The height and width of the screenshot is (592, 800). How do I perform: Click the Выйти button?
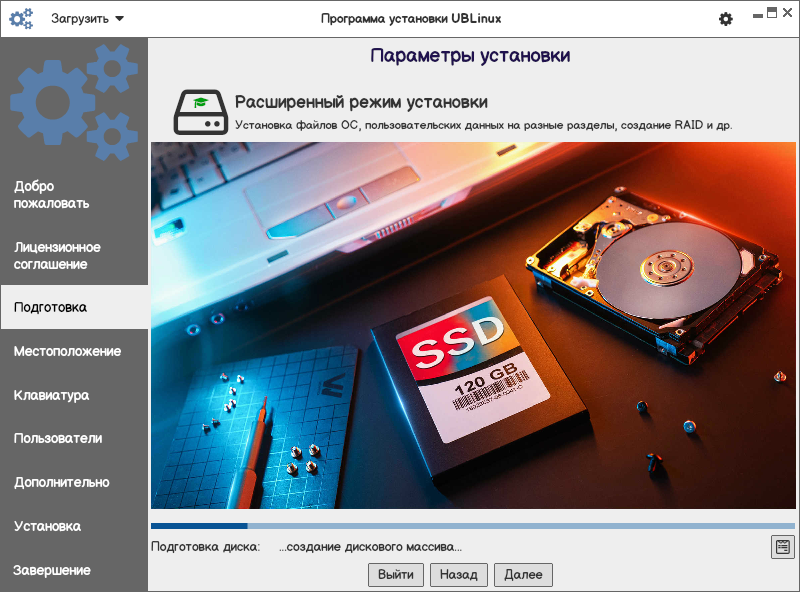coord(396,575)
